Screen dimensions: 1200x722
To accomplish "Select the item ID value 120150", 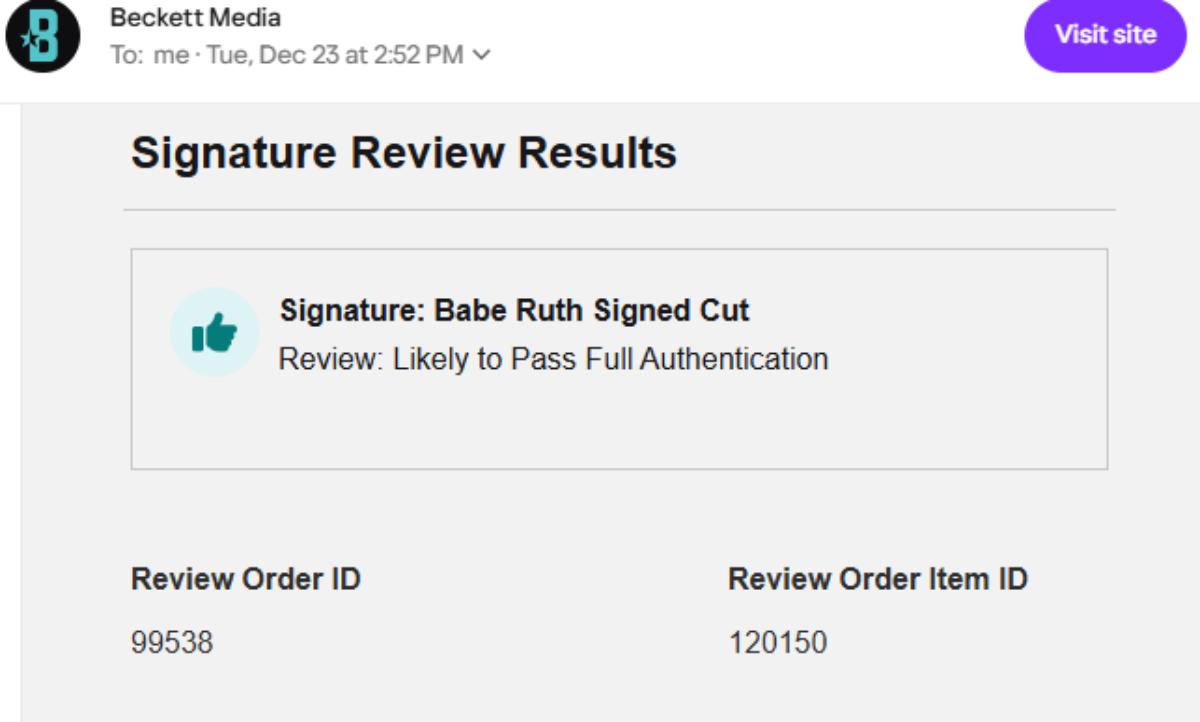I will pyautogui.click(x=777, y=642).
